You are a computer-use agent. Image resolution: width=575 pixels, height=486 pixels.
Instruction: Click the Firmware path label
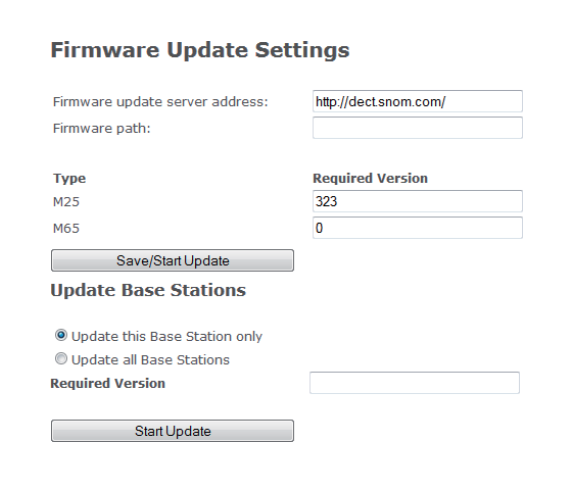102,128
